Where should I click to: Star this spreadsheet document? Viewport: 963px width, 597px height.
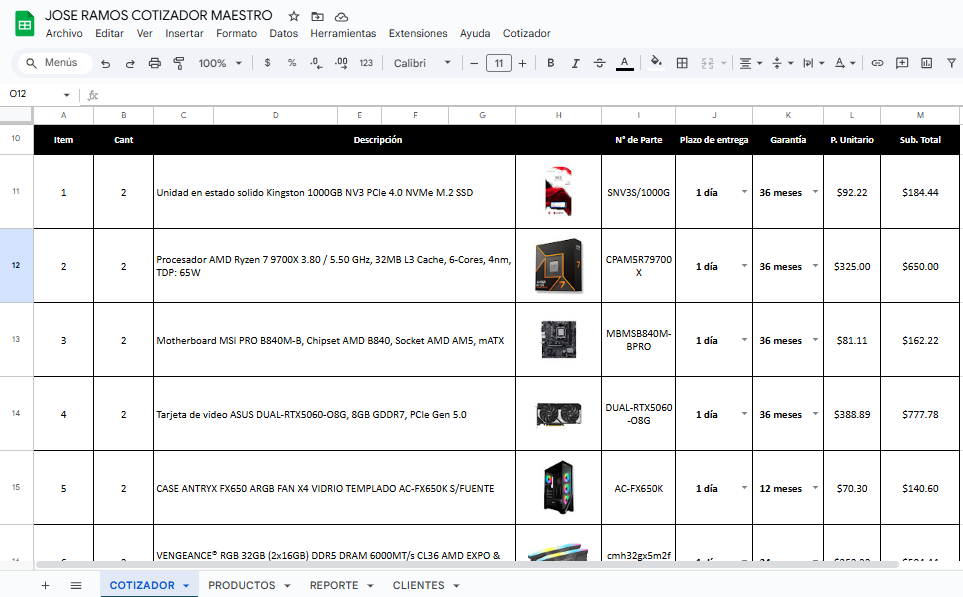click(294, 17)
